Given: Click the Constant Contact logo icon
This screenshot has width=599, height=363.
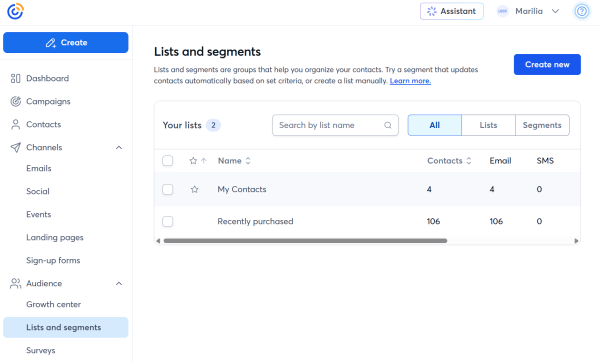Looking at the screenshot, I should (15, 11).
